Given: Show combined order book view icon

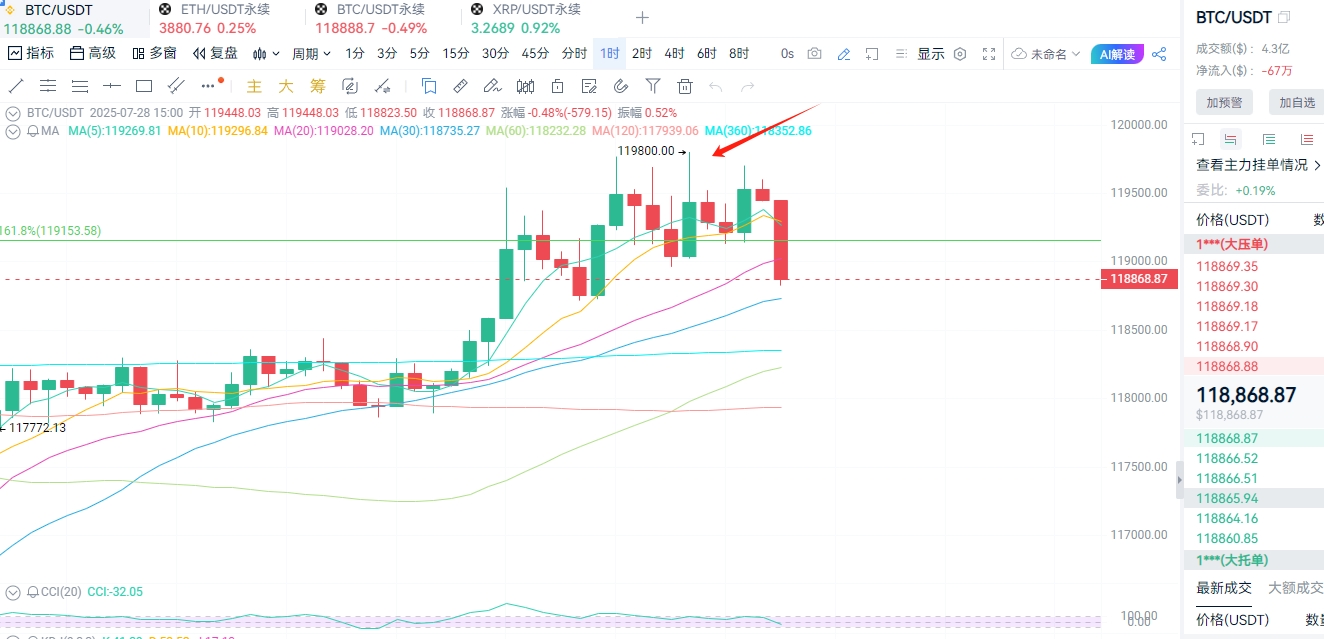Looking at the screenshot, I should (x=1231, y=140).
